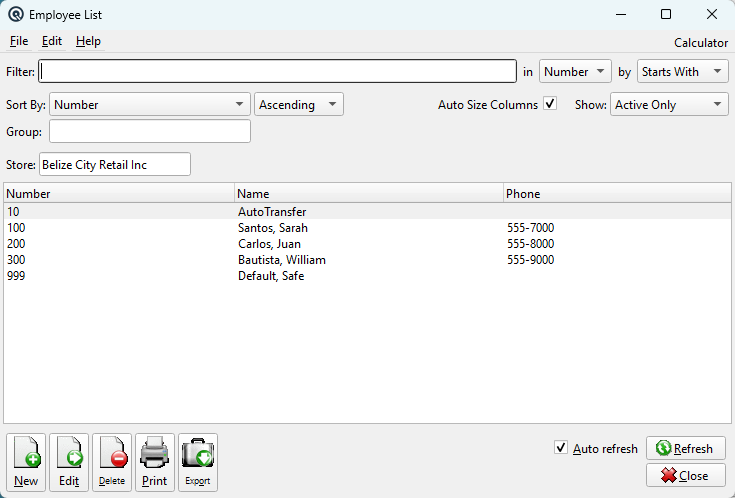Open the Calculator link
Image resolution: width=735 pixels, height=498 pixels.
click(701, 43)
